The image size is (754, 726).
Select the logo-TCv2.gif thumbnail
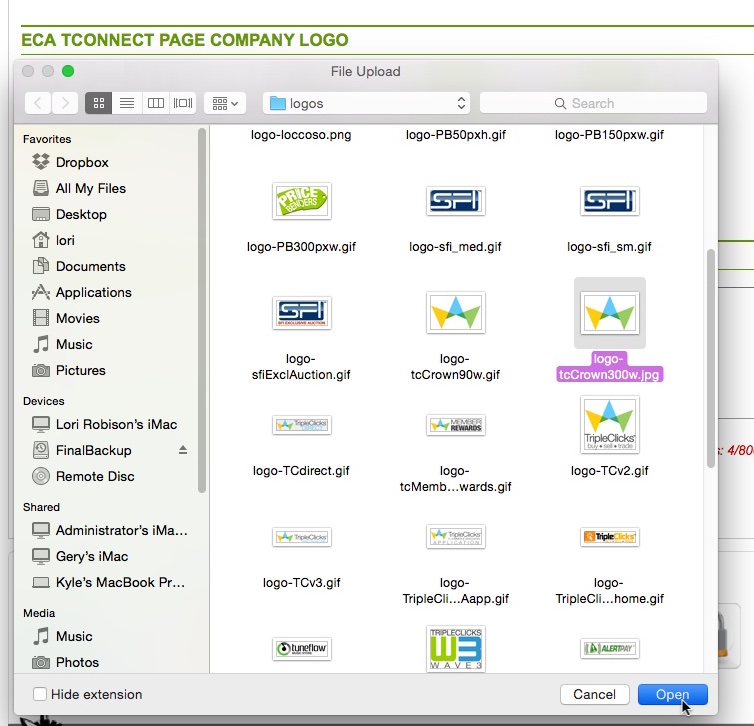click(610, 424)
